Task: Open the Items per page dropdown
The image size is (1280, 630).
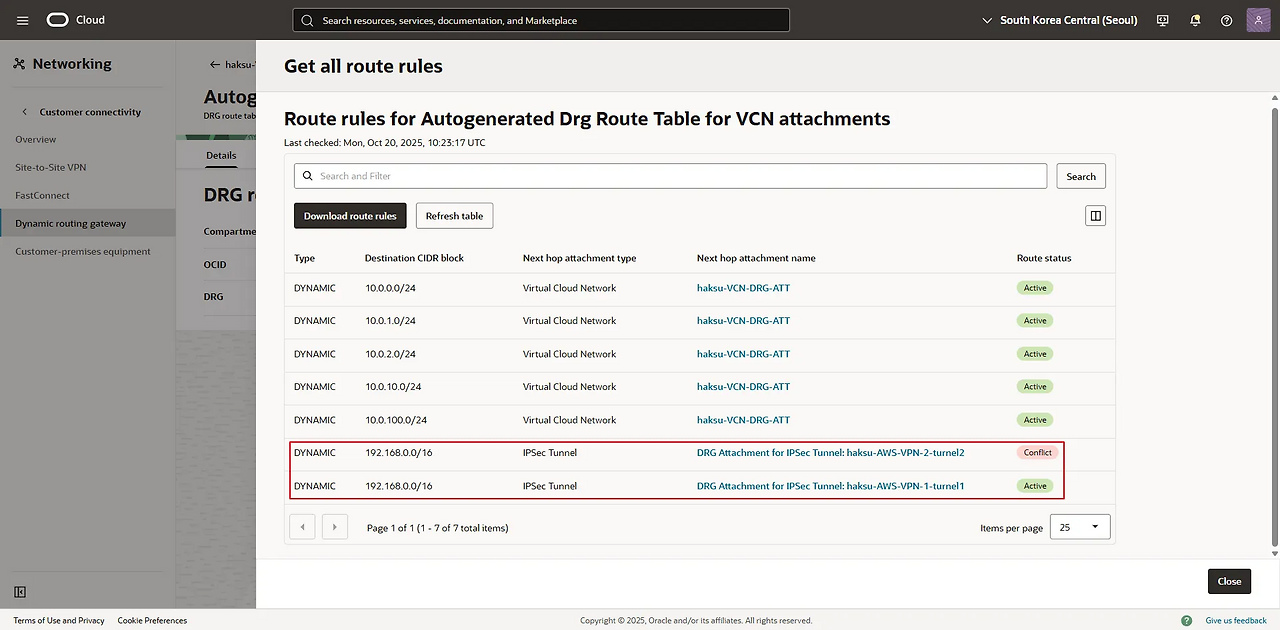Action: 1080,527
